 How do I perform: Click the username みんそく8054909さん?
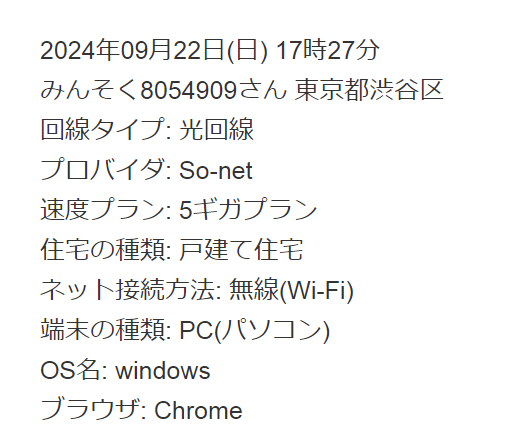point(163,90)
